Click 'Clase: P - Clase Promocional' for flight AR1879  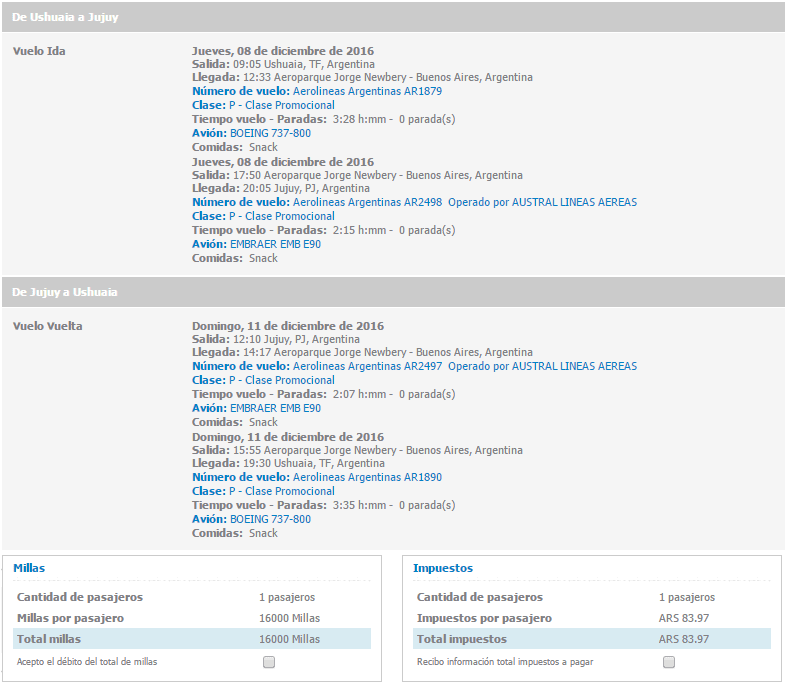point(263,105)
